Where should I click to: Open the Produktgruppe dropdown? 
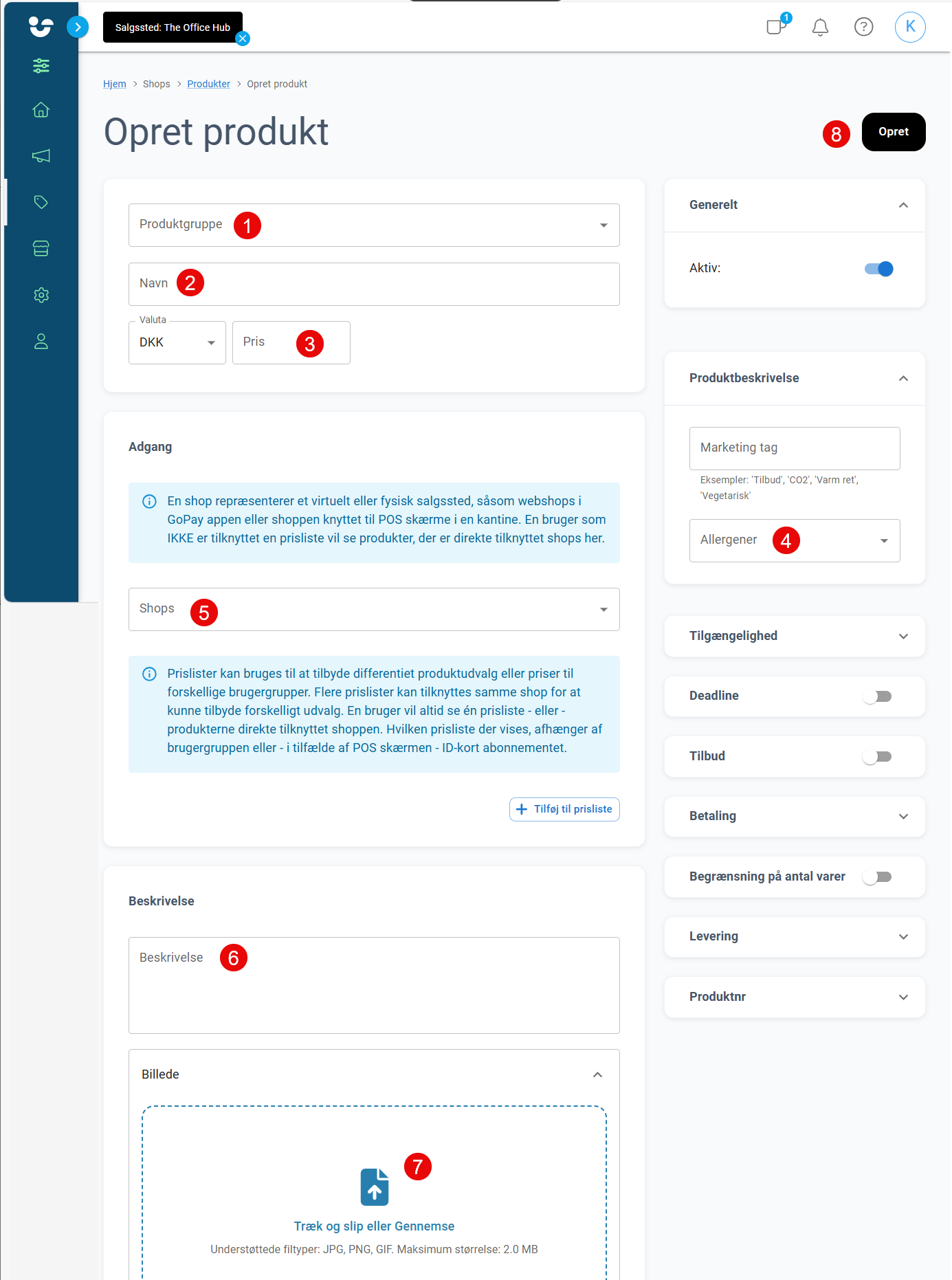click(x=374, y=225)
